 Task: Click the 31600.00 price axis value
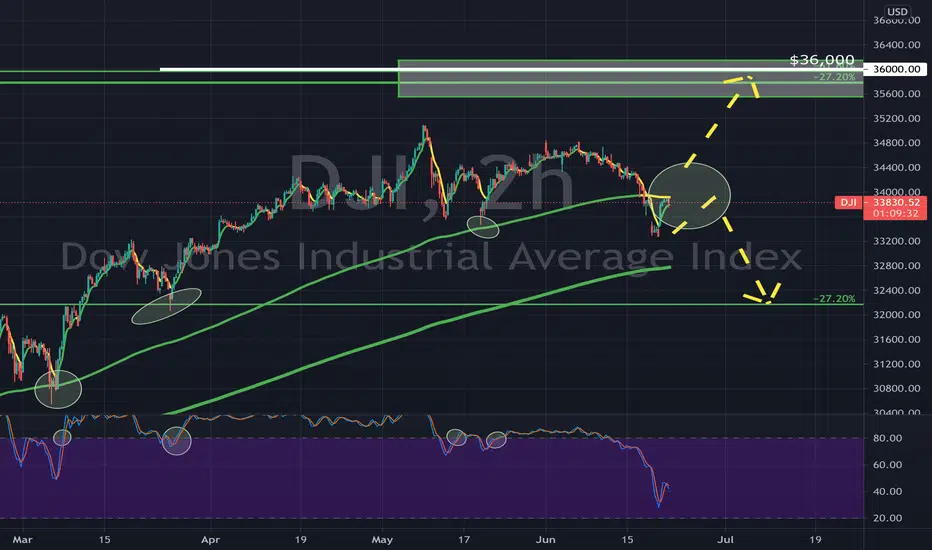[896, 339]
